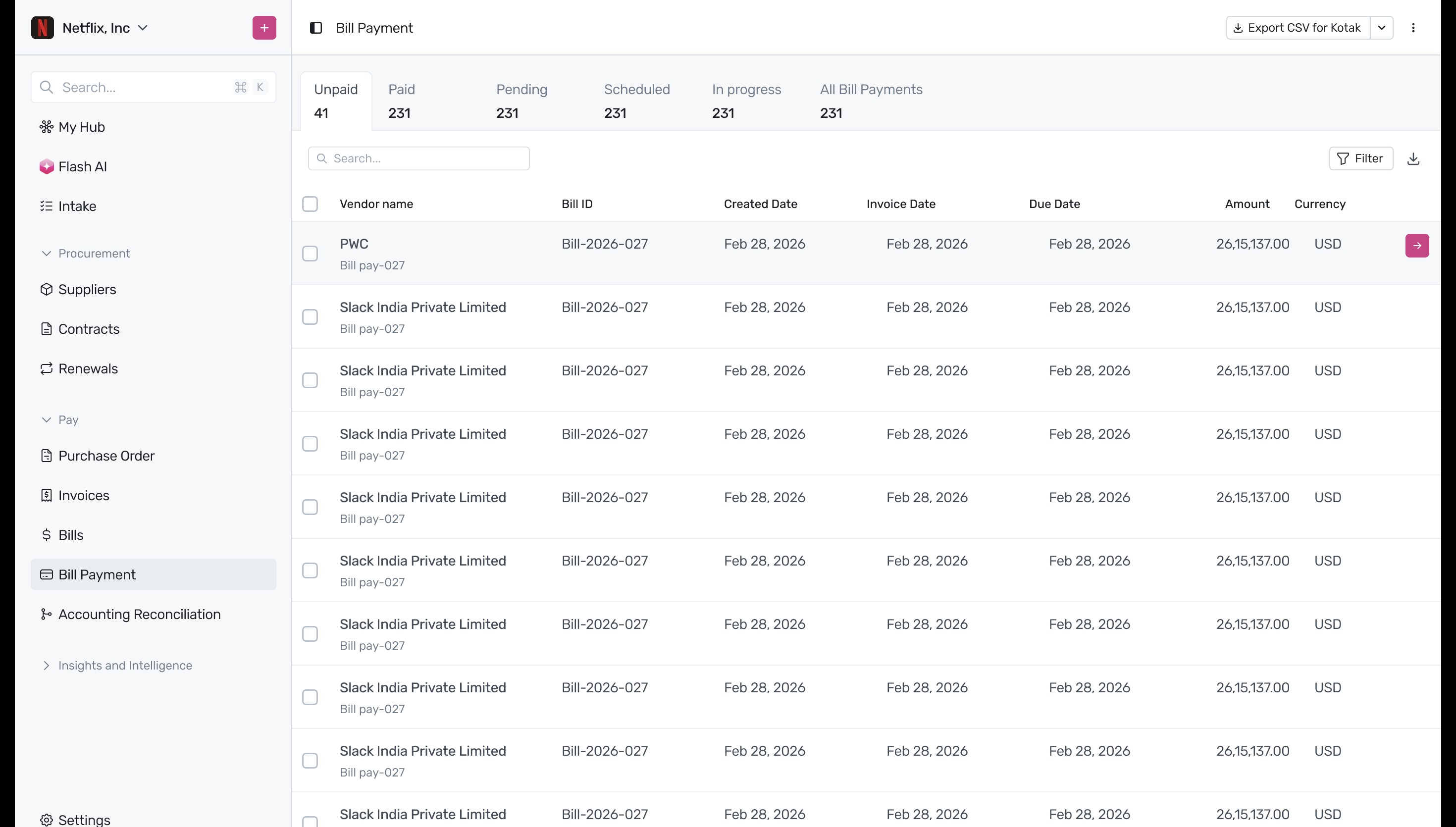Sort by Vendor name column header
The height and width of the screenshot is (827, 1456).
click(x=376, y=204)
